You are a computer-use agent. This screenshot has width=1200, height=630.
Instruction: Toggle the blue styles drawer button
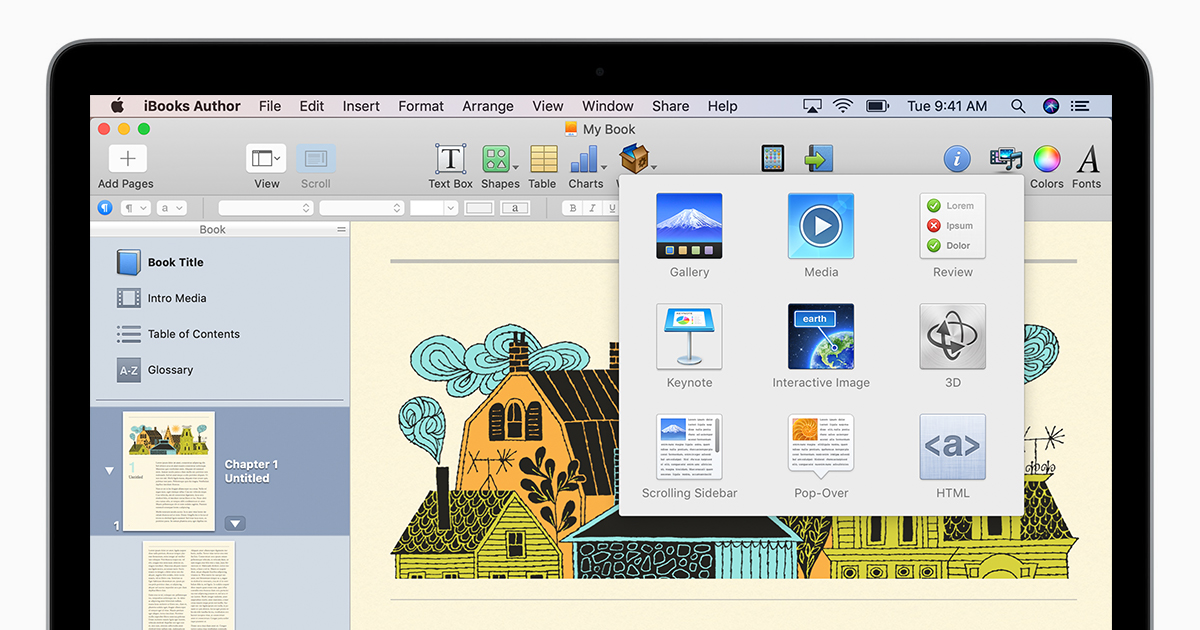point(105,208)
